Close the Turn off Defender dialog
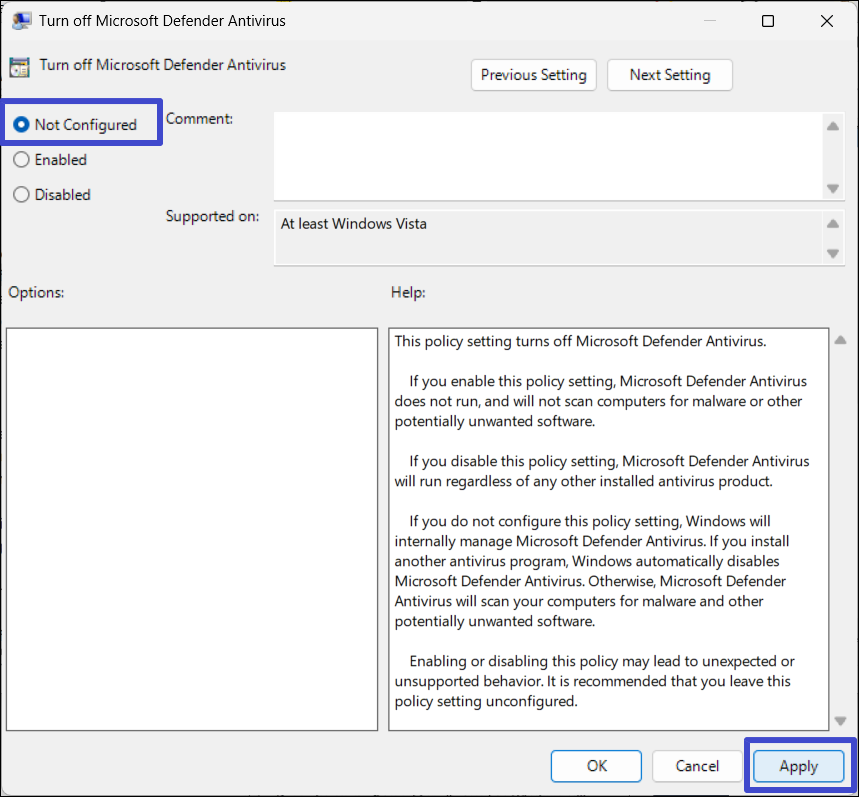This screenshot has height=797, width=859. (x=827, y=21)
